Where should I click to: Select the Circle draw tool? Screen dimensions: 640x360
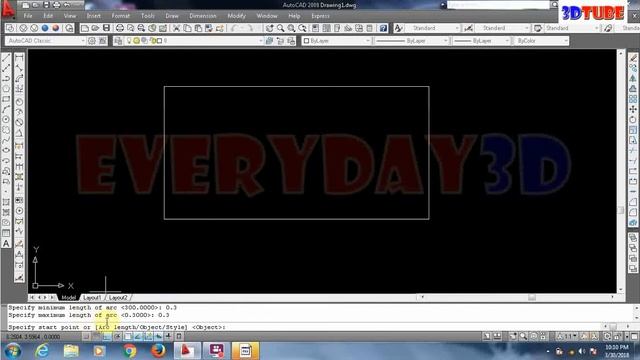pyautogui.click(x=6, y=120)
